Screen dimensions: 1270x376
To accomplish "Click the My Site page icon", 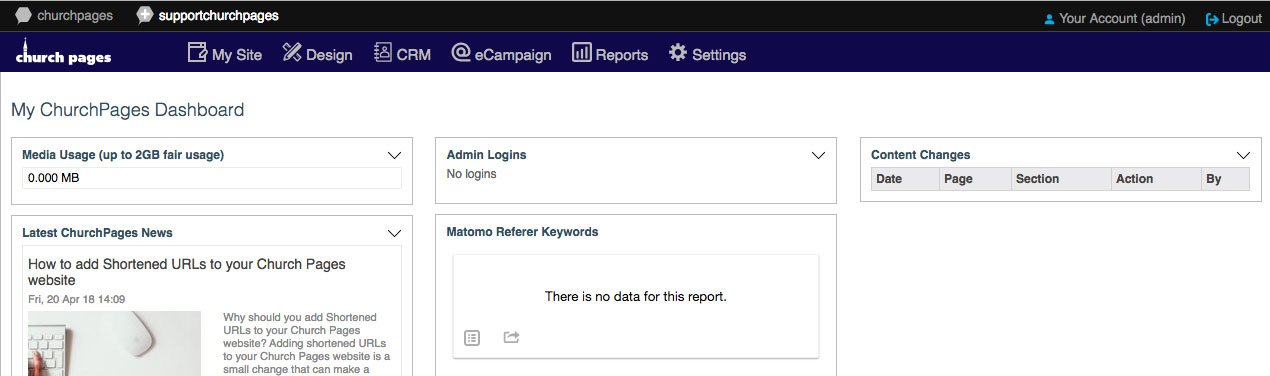I will pos(197,53).
